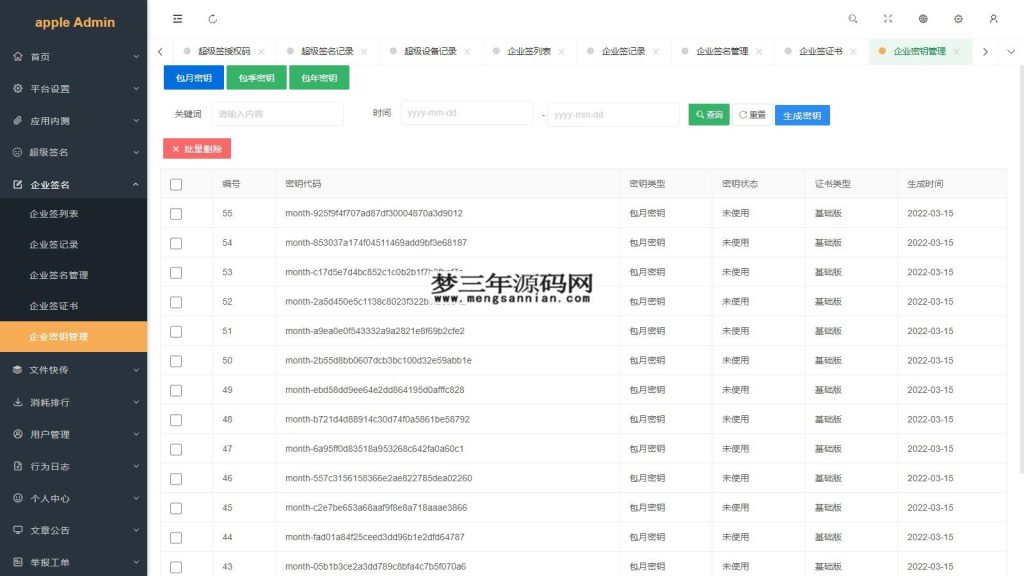
Task: Click the apple Admin logo
Action: click(x=73, y=20)
